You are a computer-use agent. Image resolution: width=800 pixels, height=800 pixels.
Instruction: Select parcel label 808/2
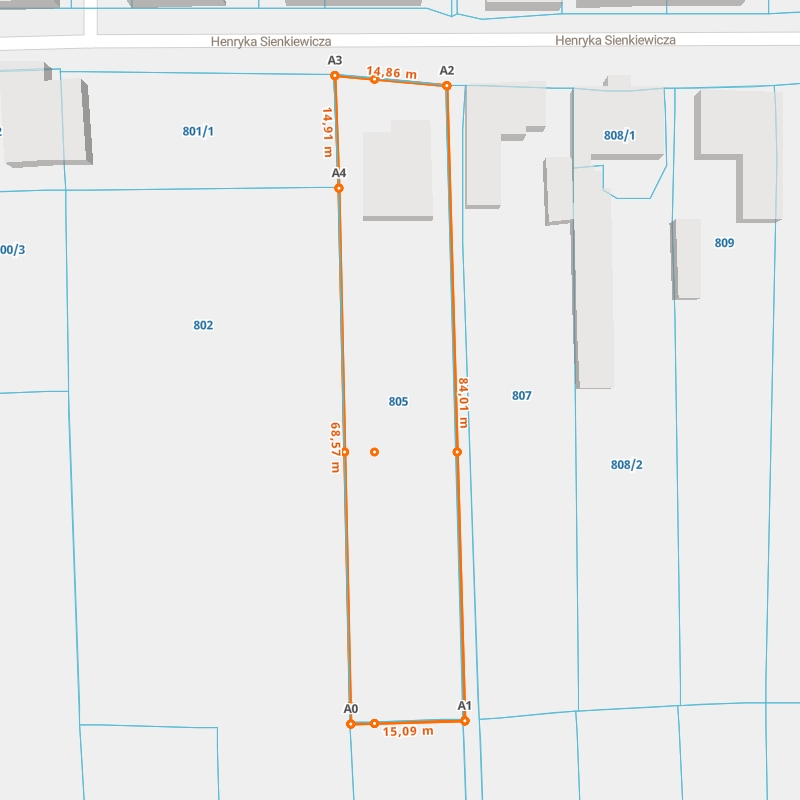coord(626,464)
